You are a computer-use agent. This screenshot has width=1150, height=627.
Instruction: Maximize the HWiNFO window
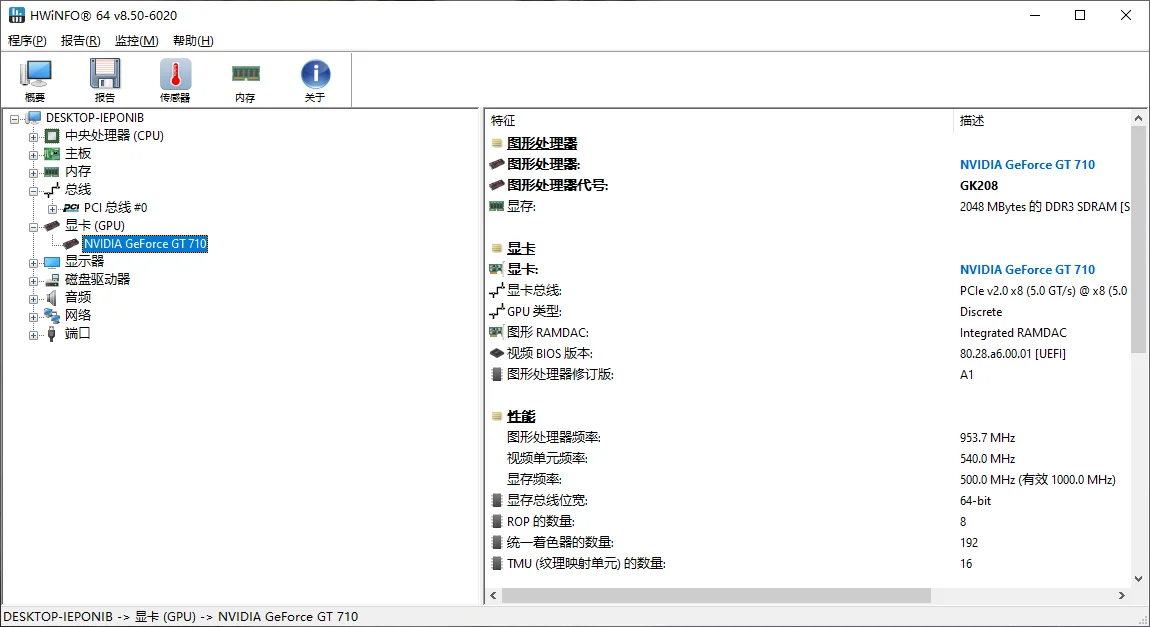tap(1080, 15)
